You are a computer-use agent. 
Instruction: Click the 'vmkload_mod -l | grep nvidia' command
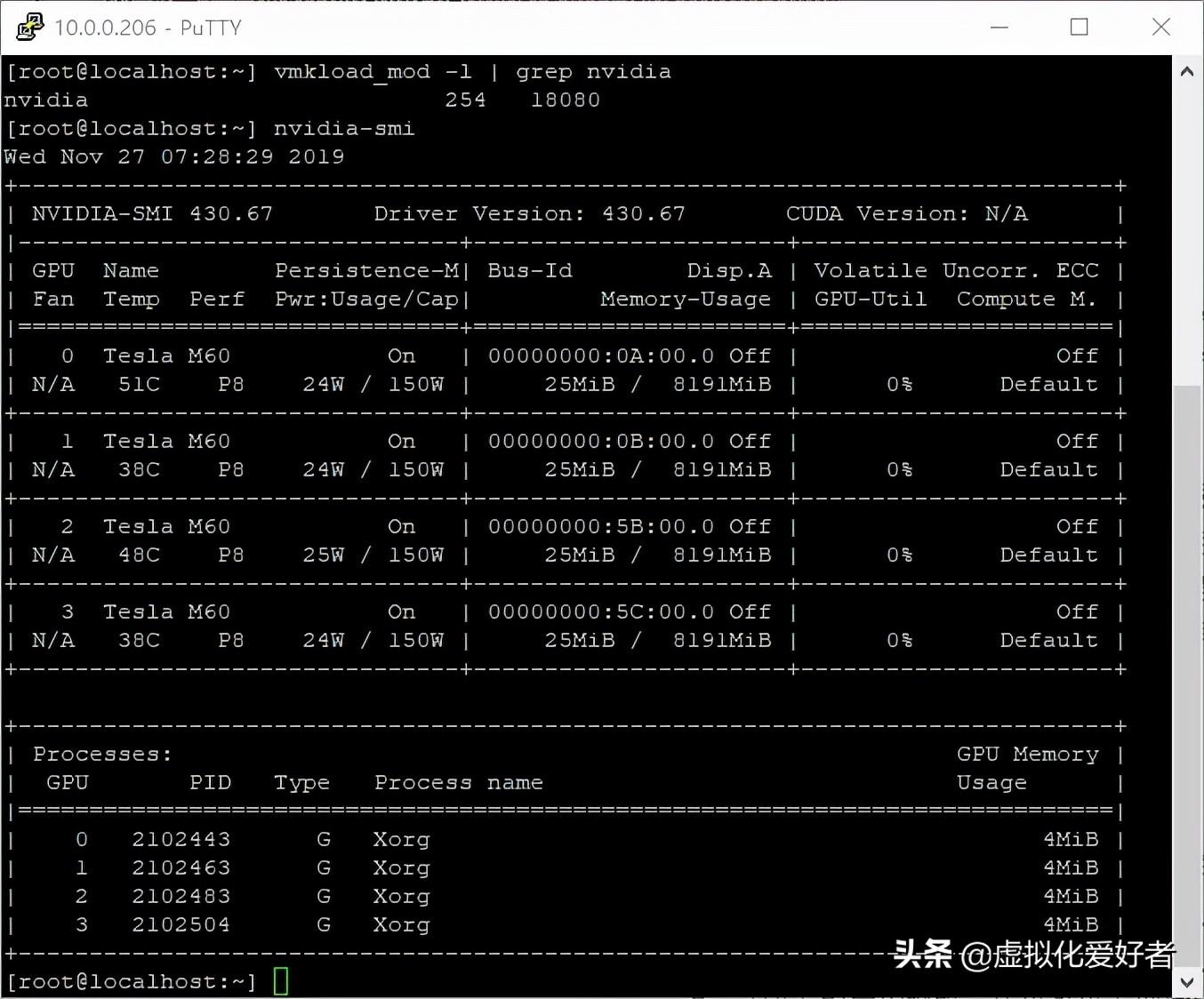click(x=472, y=72)
